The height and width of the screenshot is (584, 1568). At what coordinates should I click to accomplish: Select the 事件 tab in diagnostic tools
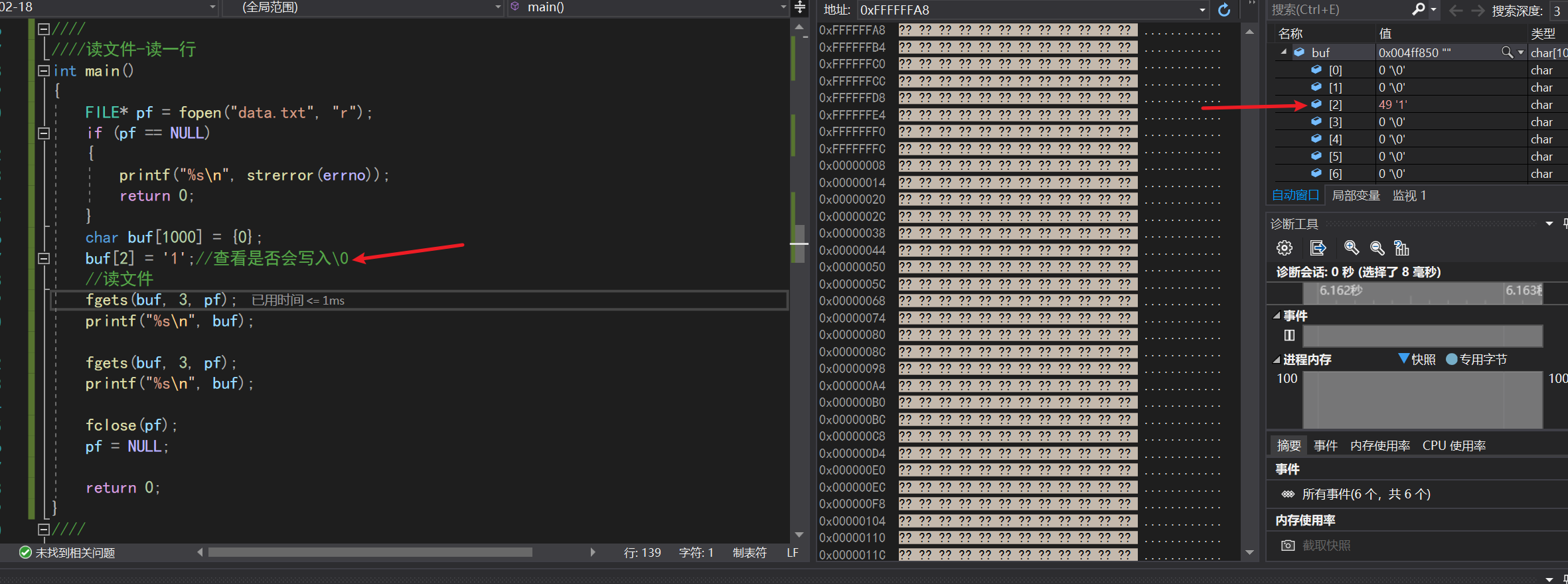pos(1325,445)
